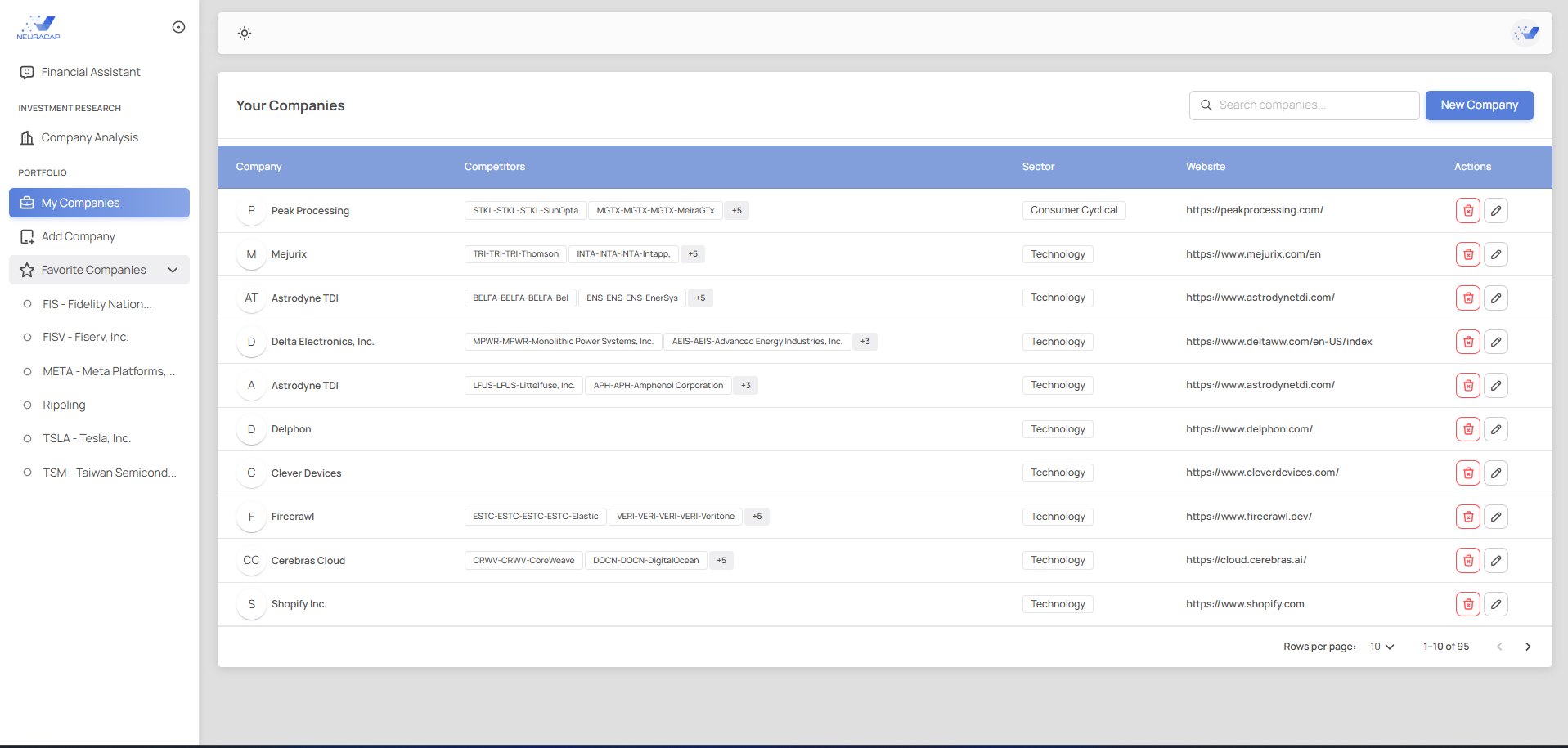The height and width of the screenshot is (748, 1568).
Task: Click the STKL-STKL-STKL-SunOpta competitor tag
Action: (525, 210)
